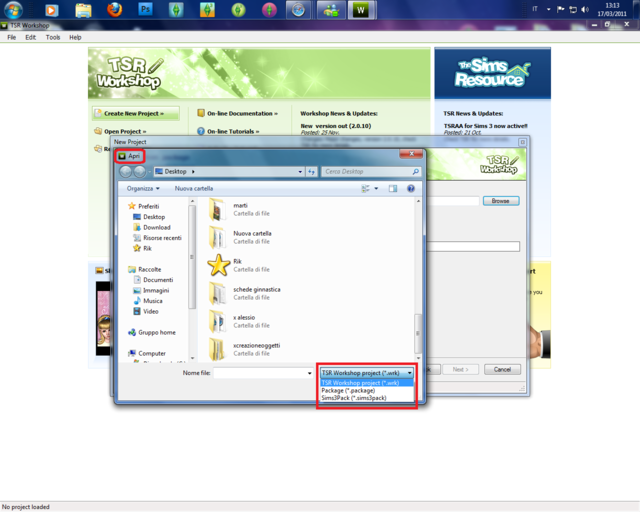The image size is (640, 512).
Task: Click Forward arrow in Apri dialog
Action: coord(139,172)
